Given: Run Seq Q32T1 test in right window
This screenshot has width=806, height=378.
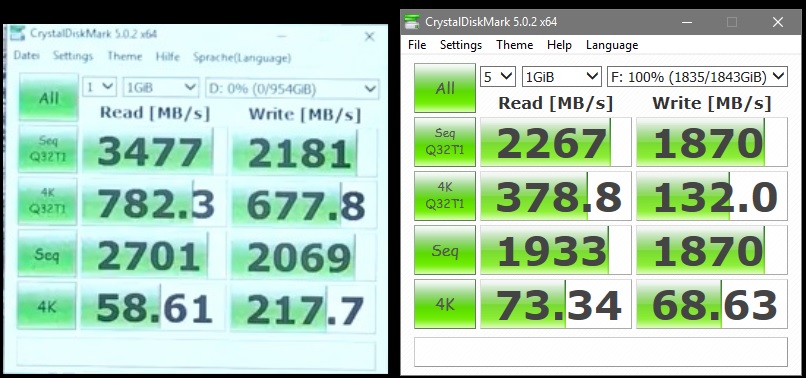Looking at the screenshot, I should coord(445,142).
